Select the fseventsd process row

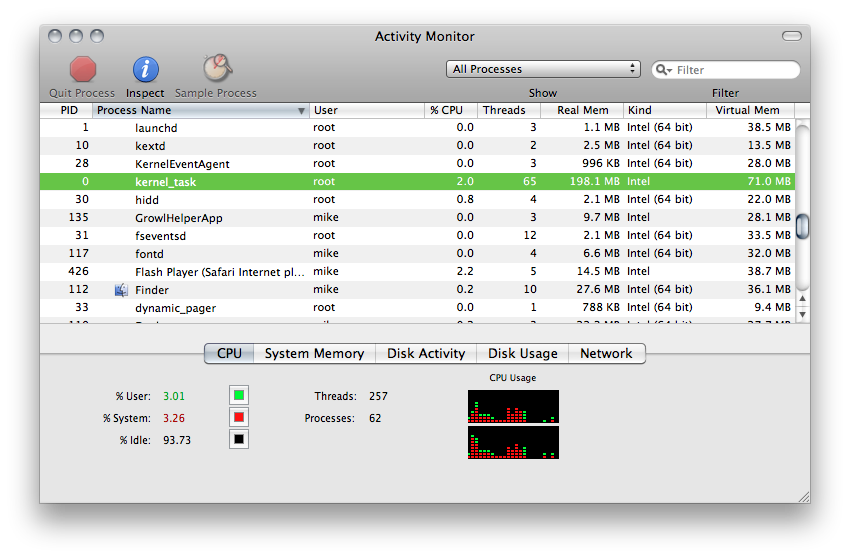pyautogui.click(x=417, y=235)
